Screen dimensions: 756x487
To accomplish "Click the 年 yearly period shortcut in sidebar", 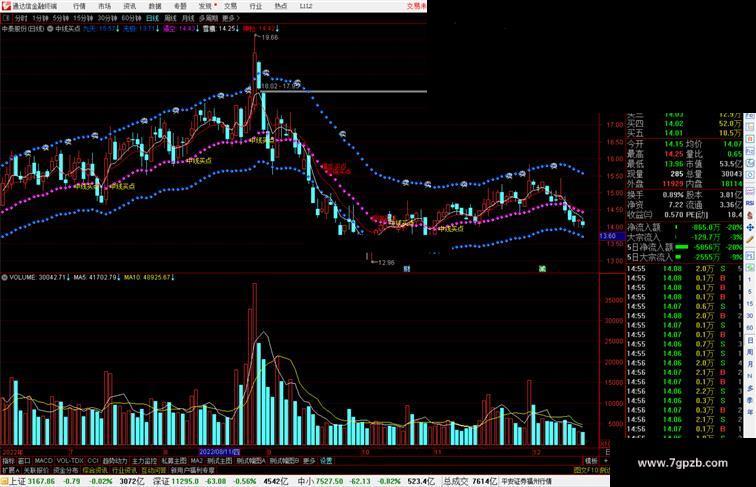I will tap(750, 412).
